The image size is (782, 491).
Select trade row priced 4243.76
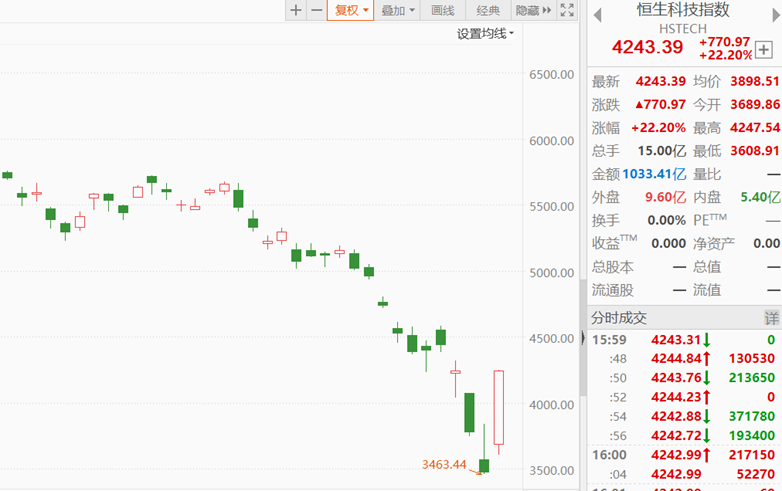pos(684,378)
